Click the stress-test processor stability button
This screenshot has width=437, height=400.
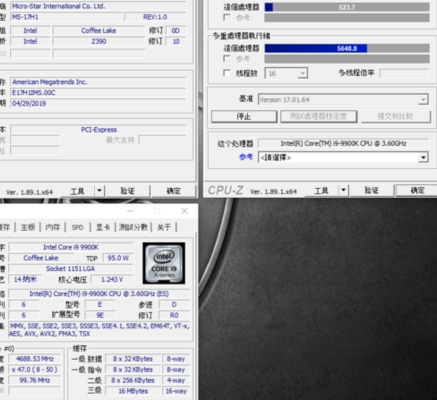318,116
